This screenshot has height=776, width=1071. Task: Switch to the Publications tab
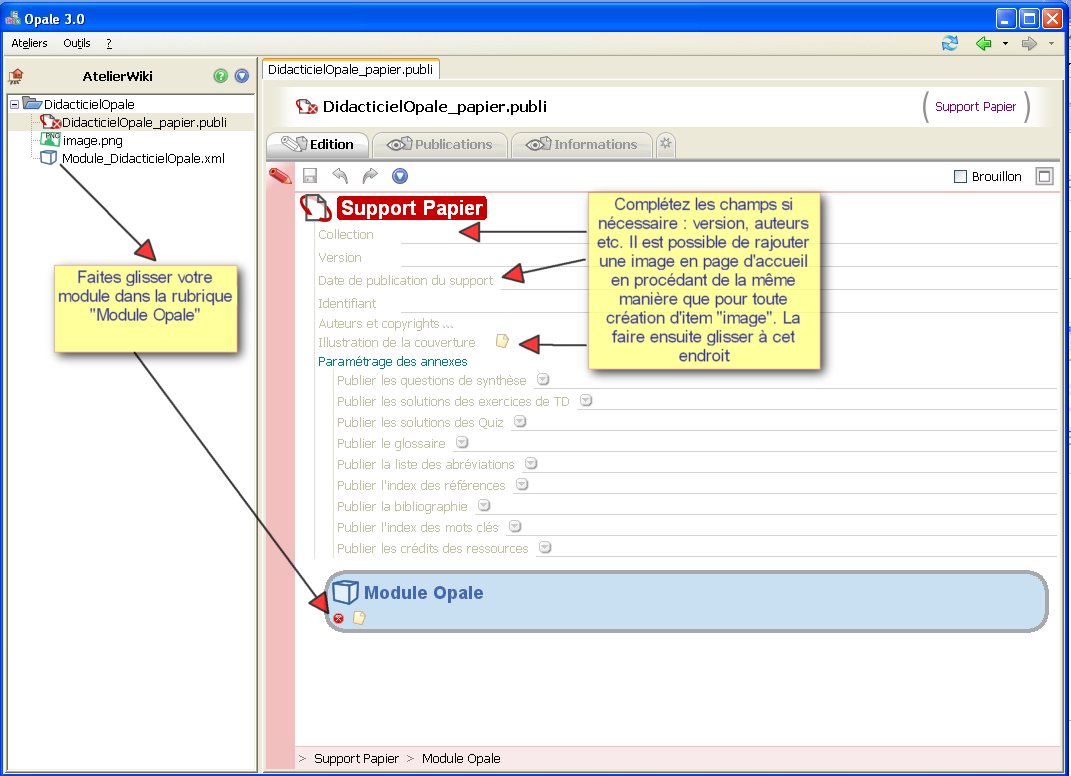coord(440,144)
